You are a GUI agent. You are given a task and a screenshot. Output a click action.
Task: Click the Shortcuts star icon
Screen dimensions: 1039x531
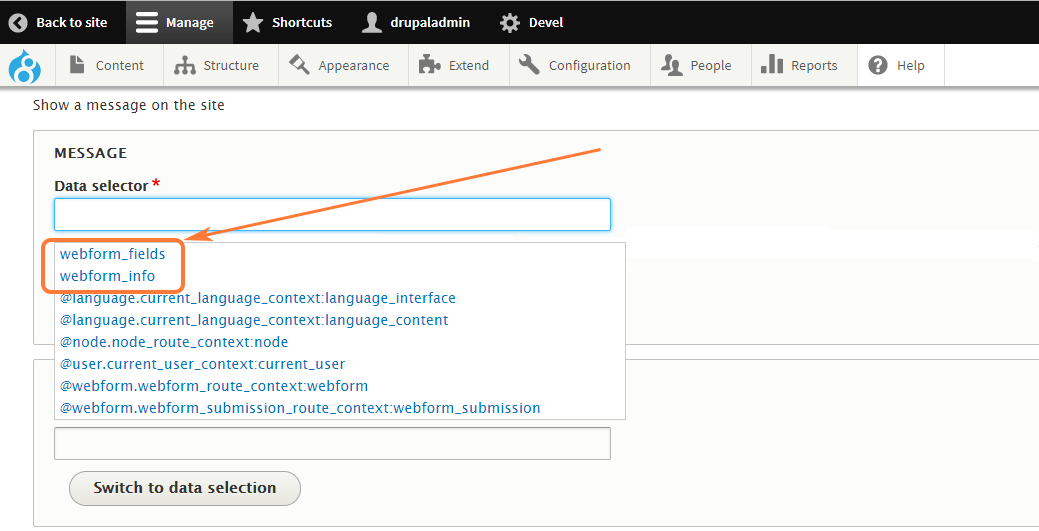coord(254,22)
